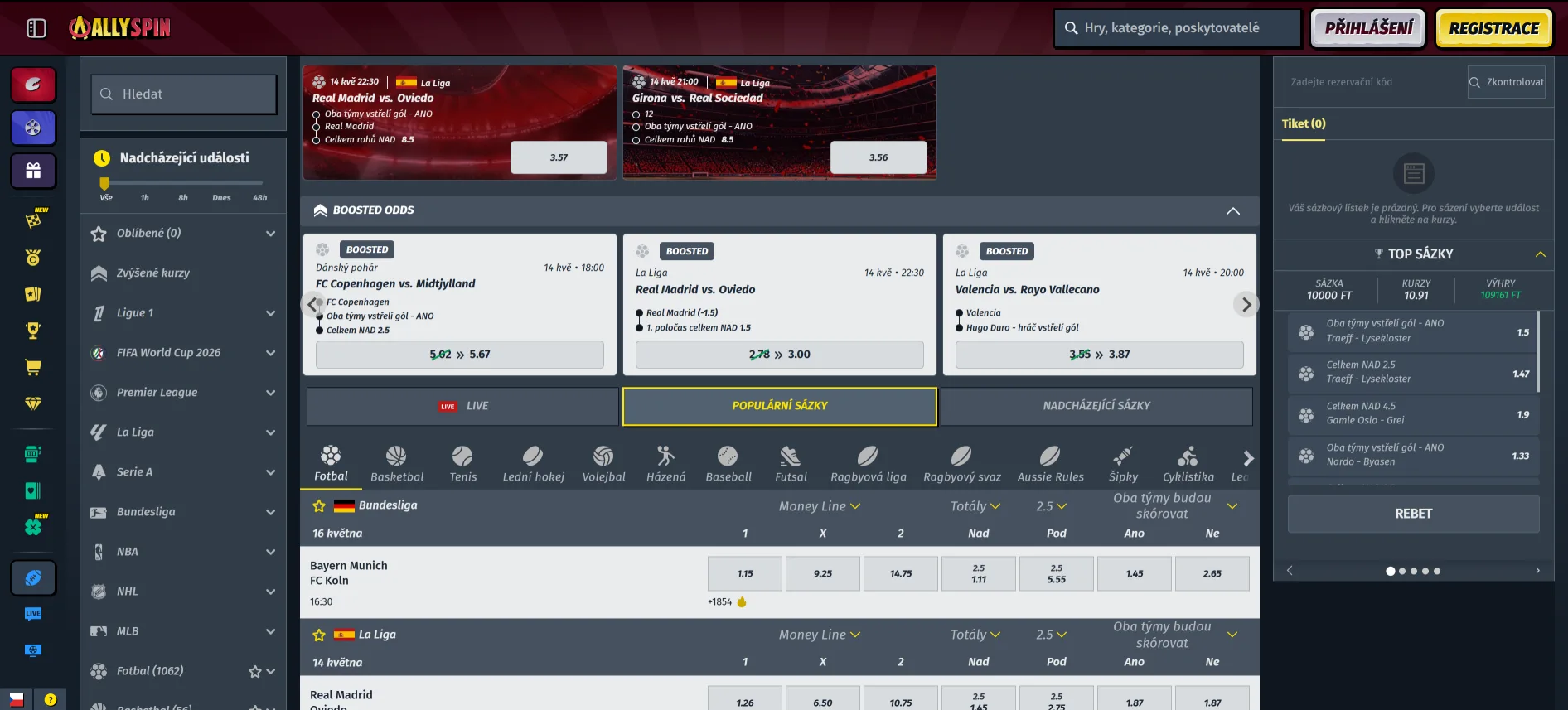Open the Tiket (0) tab
1568x710 pixels.
[1304, 123]
